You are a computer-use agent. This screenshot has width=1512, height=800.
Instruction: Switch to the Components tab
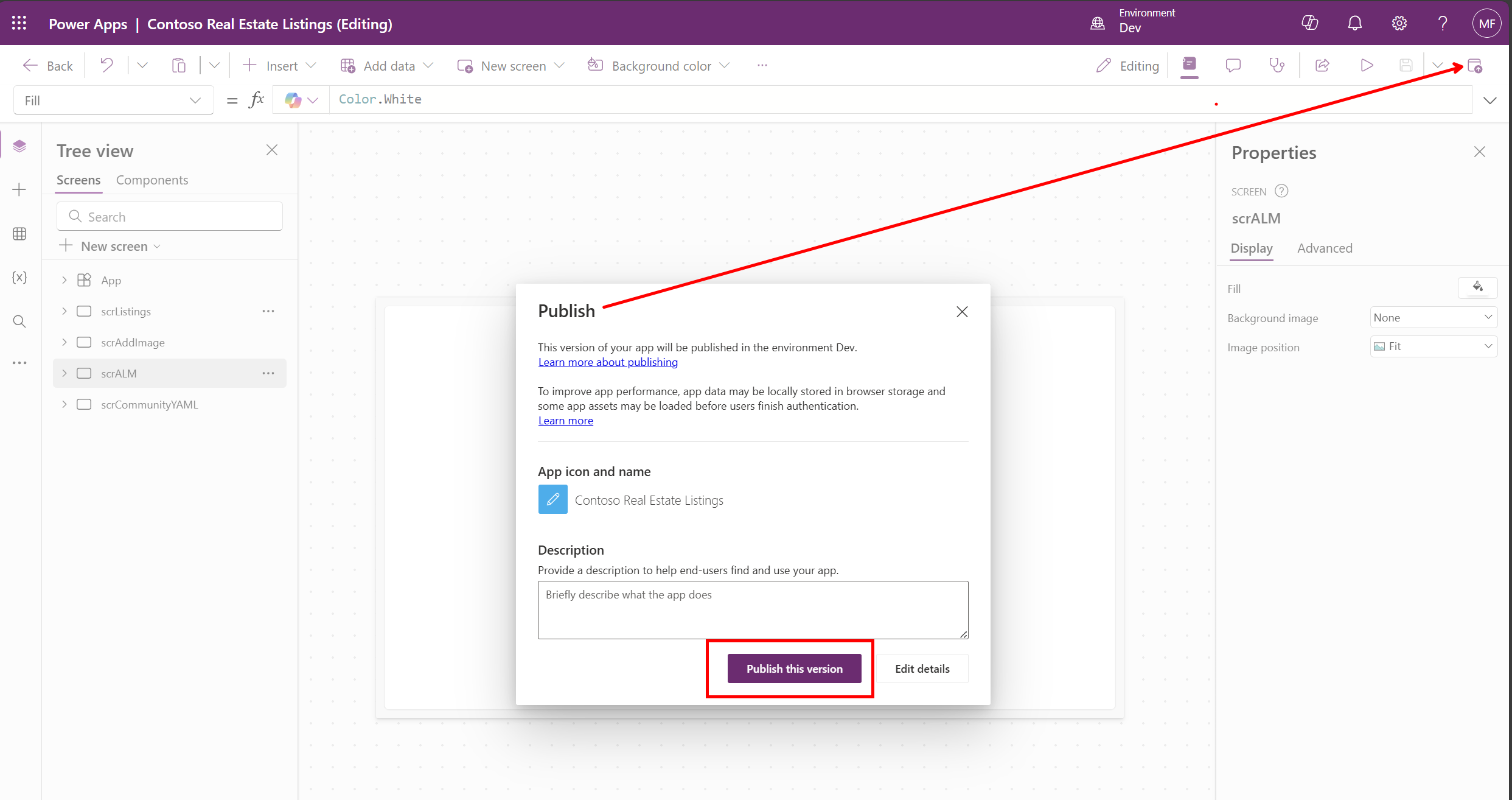(x=152, y=180)
